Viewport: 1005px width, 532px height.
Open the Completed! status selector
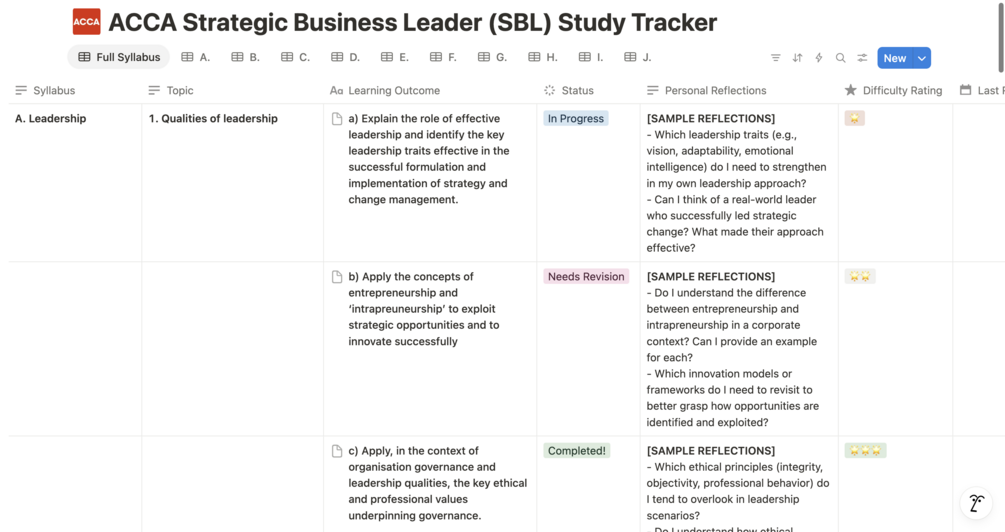click(x=577, y=451)
